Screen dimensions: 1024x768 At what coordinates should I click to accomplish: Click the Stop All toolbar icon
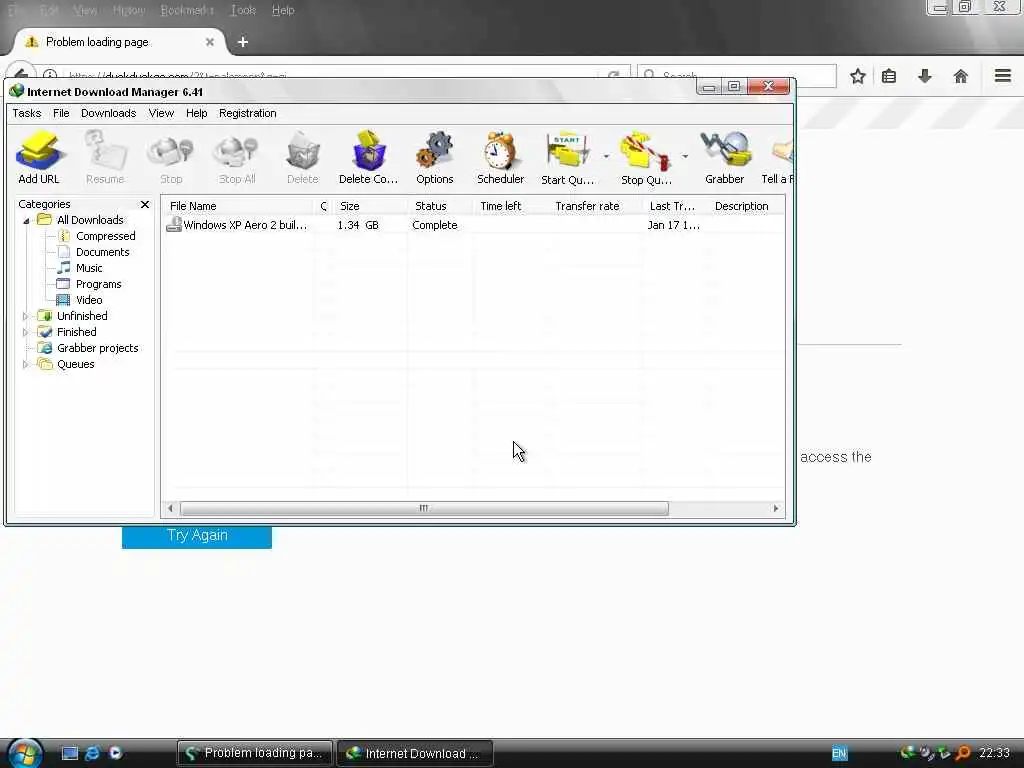tap(236, 157)
